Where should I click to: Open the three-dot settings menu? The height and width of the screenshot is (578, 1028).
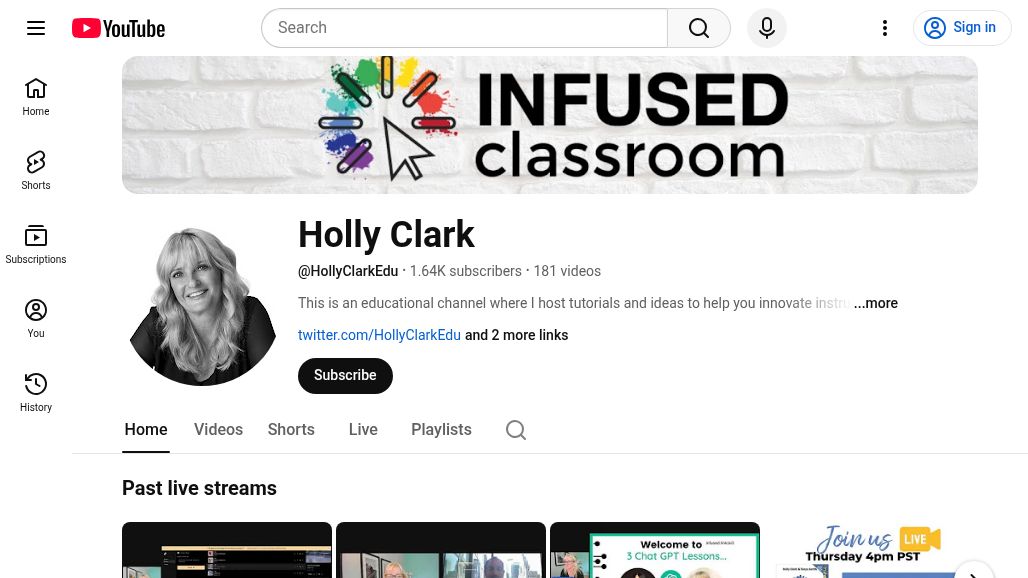click(885, 28)
